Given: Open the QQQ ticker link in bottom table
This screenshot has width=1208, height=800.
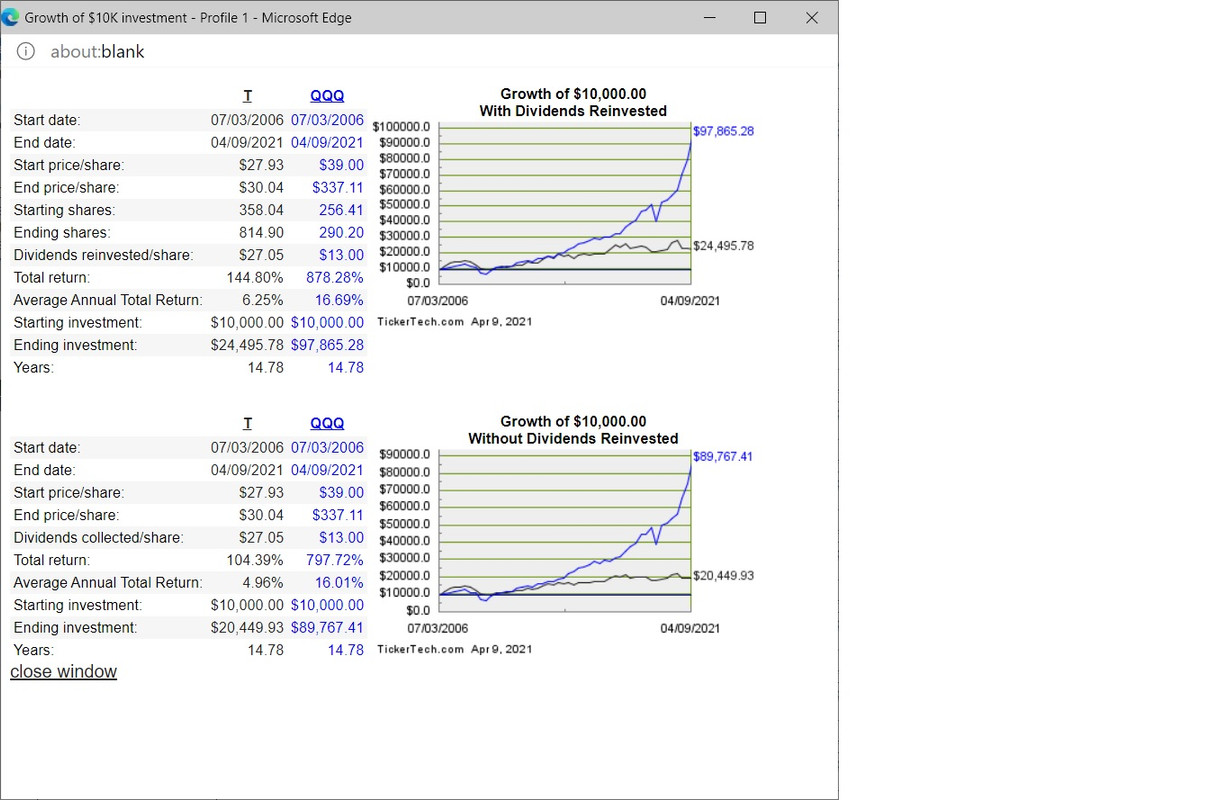Looking at the screenshot, I should click(327, 423).
